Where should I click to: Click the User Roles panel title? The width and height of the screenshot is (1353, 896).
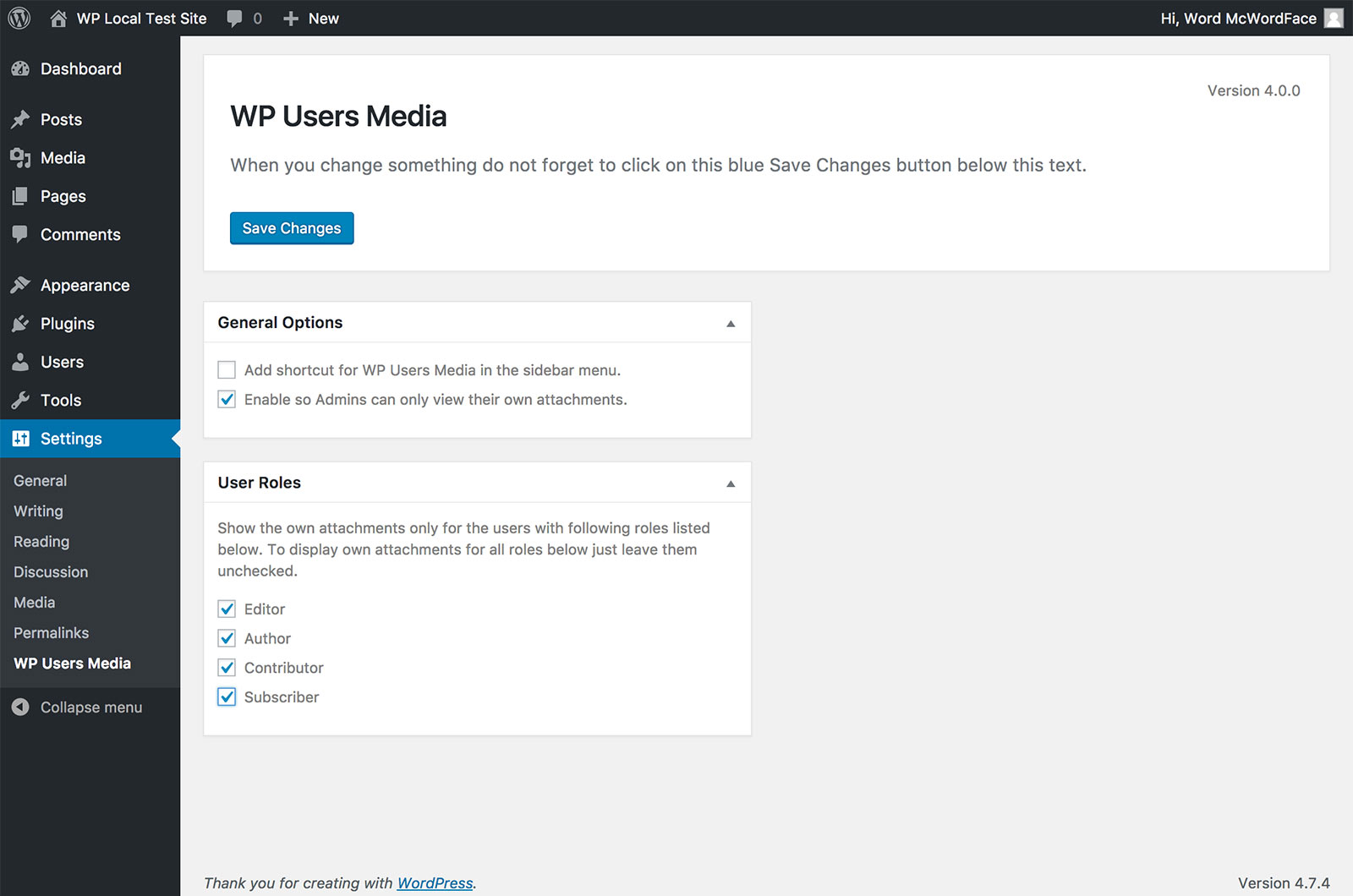point(260,483)
